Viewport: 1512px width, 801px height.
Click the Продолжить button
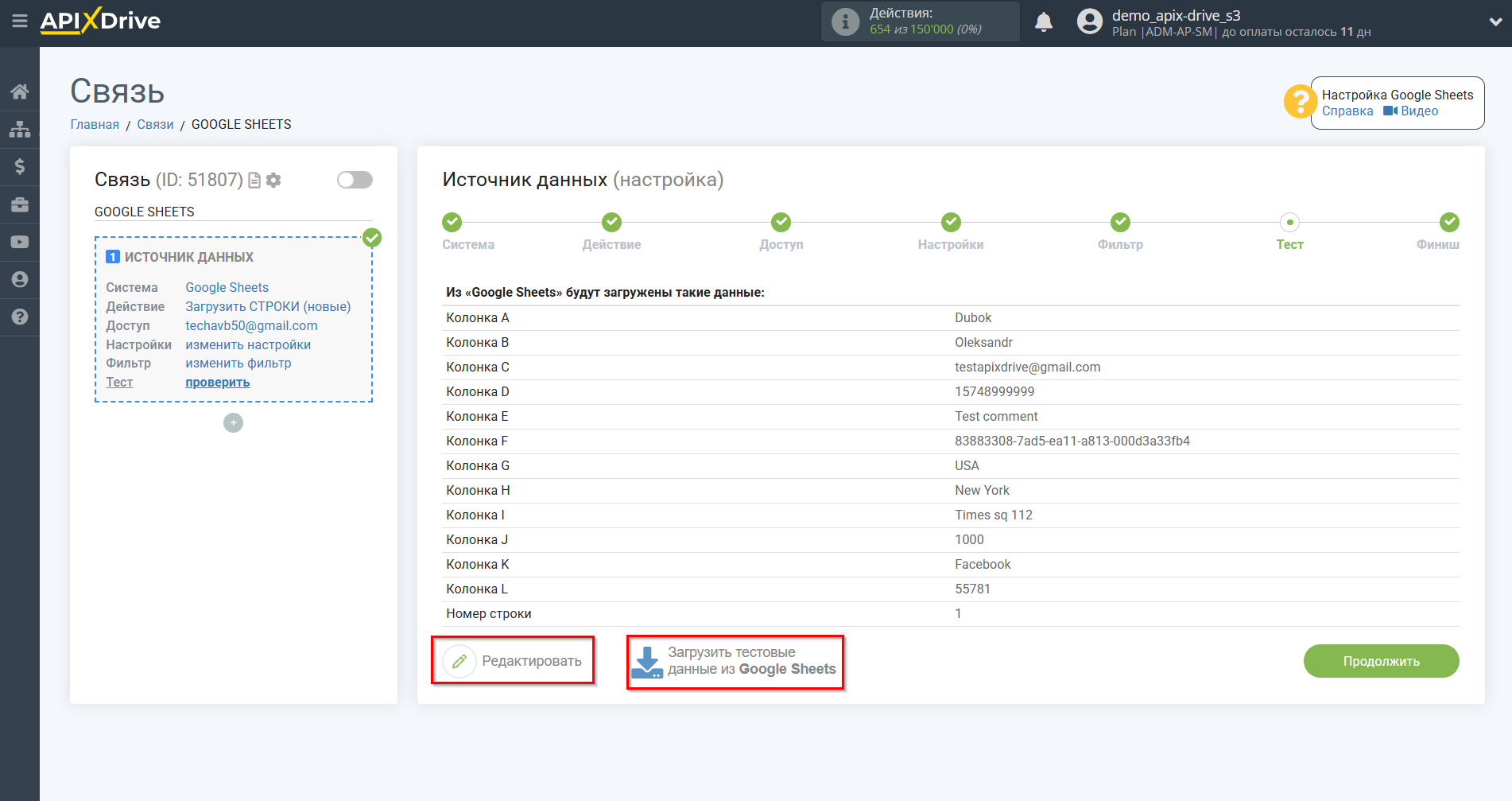click(1381, 661)
